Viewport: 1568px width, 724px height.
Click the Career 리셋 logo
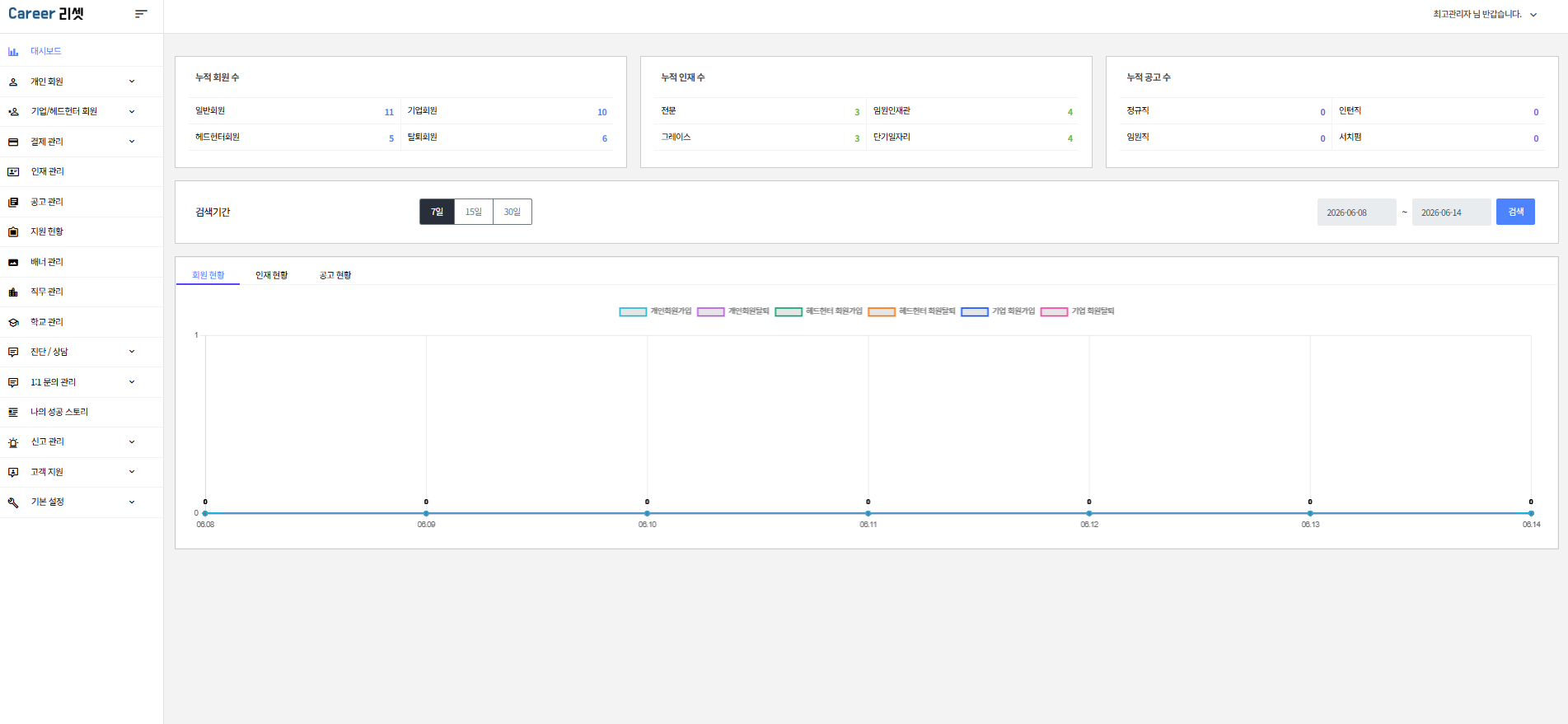(x=46, y=14)
